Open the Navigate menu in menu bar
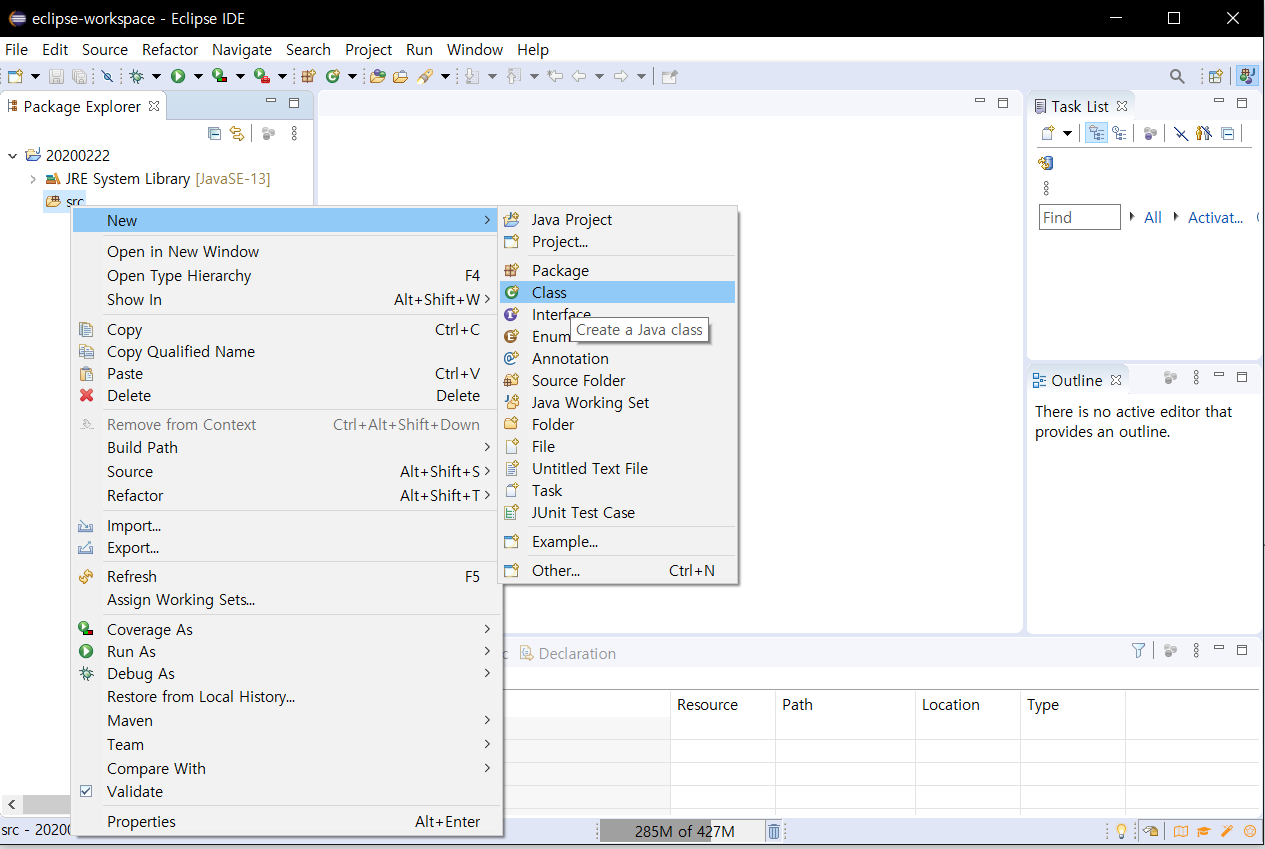Screen dimensions: 1265x849 pos(242,49)
